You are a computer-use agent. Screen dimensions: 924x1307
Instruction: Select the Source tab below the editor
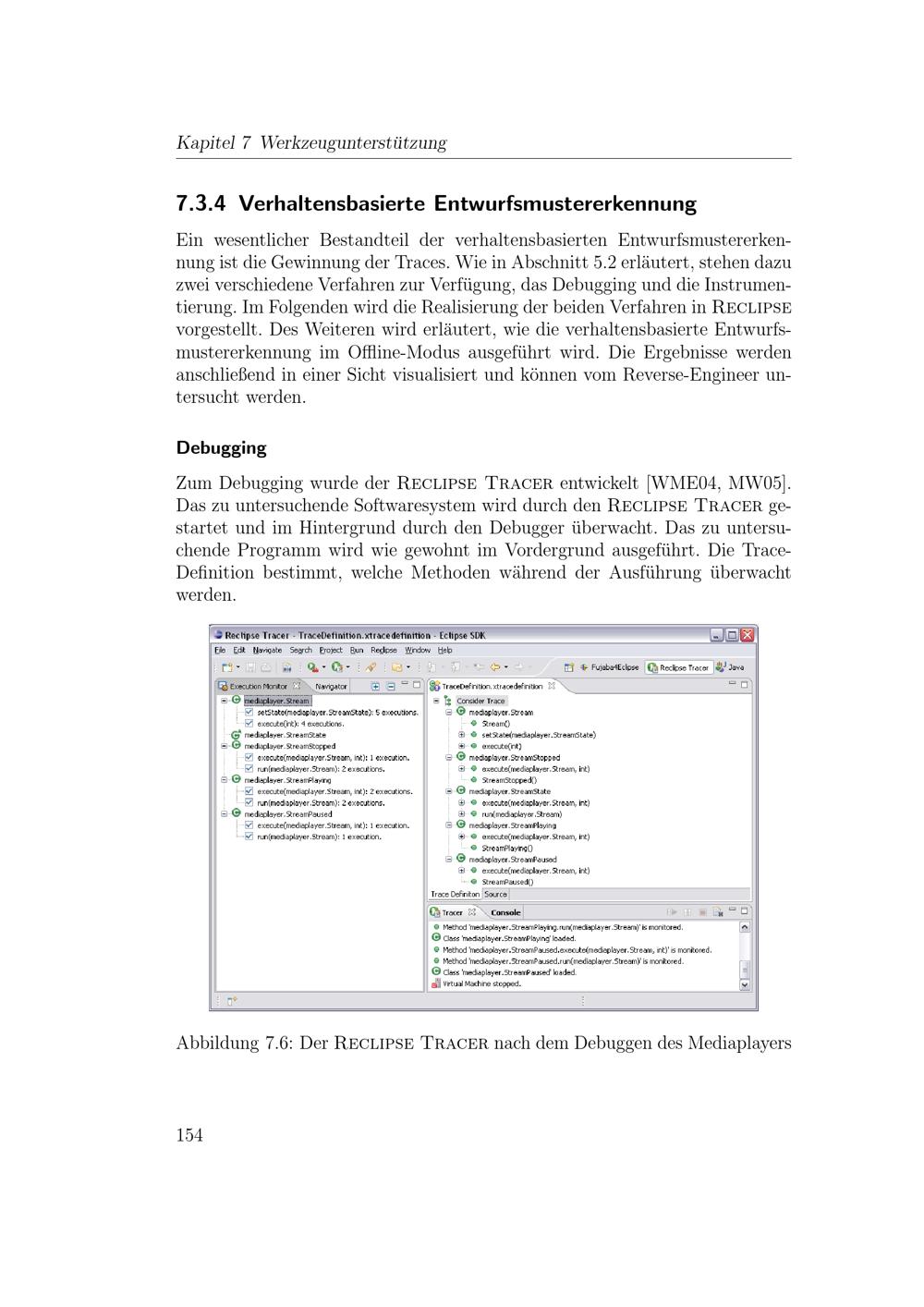pyautogui.click(x=496, y=894)
